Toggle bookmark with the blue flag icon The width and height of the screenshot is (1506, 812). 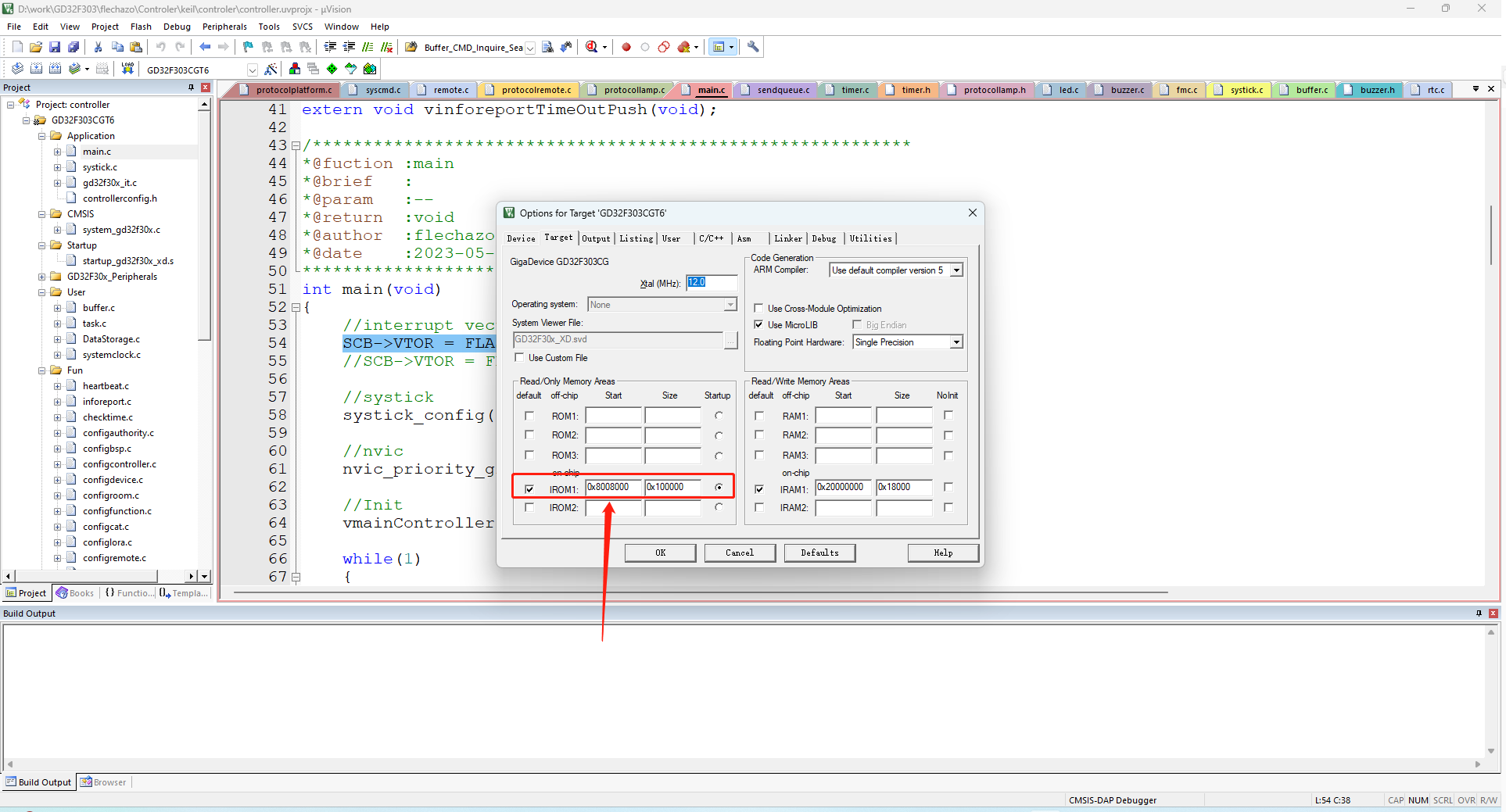point(248,47)
